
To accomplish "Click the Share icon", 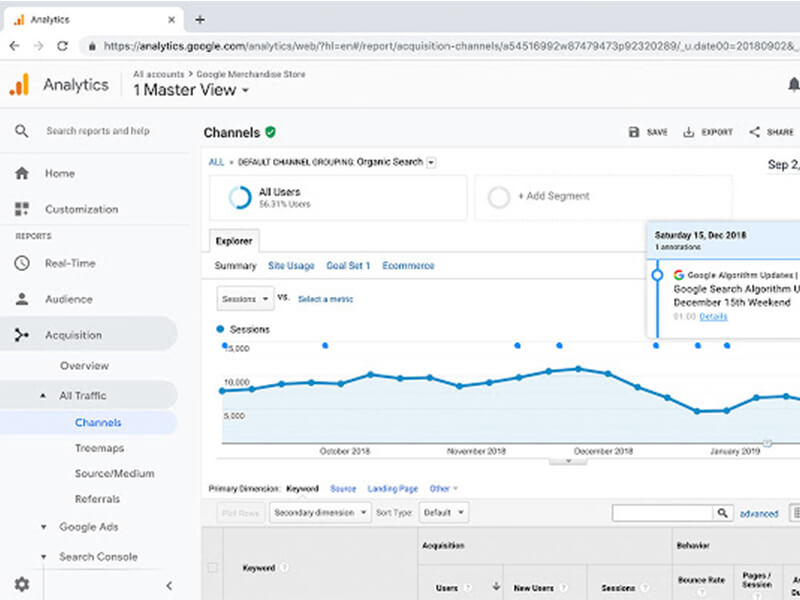I will (x=755, y=132).
